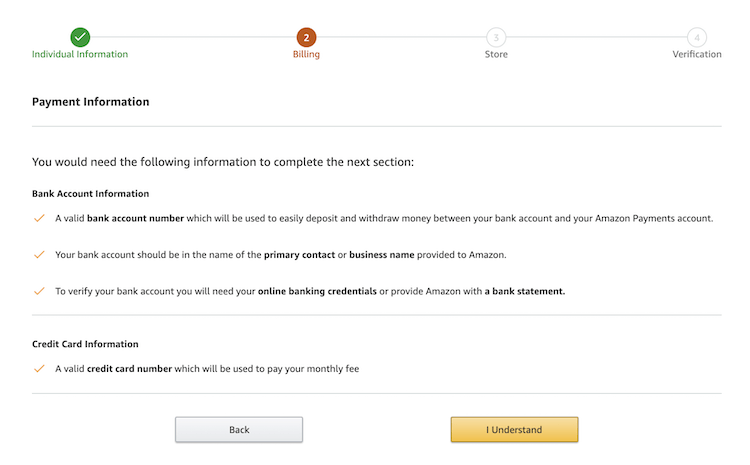The image size is (750, 465).
Task: Click checkmark beside bank account number line
Action: [x=39, y=218]
